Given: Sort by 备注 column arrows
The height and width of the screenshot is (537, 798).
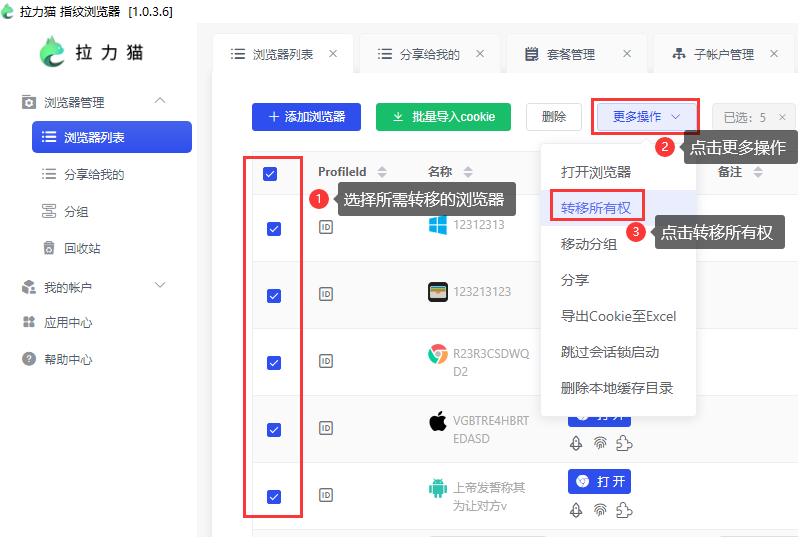Looking at the screenshot, I should [x=758, y=172].
